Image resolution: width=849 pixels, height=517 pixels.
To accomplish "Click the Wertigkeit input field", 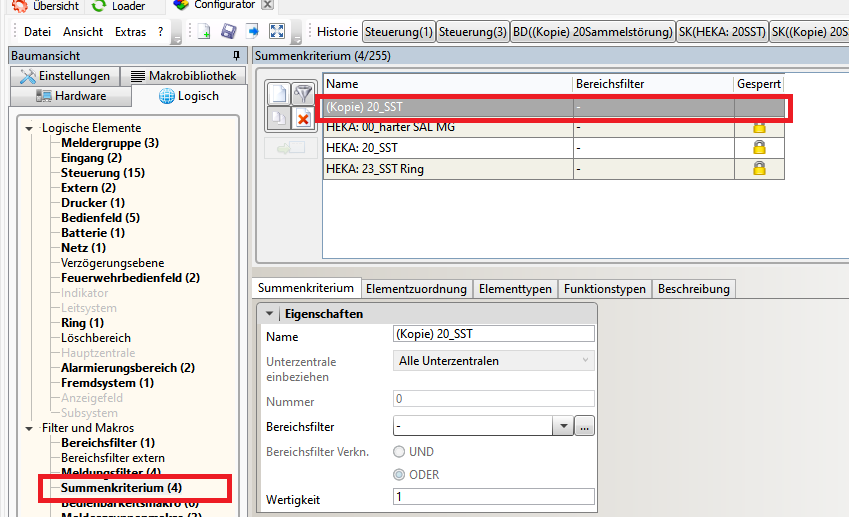I will (493, 496).
